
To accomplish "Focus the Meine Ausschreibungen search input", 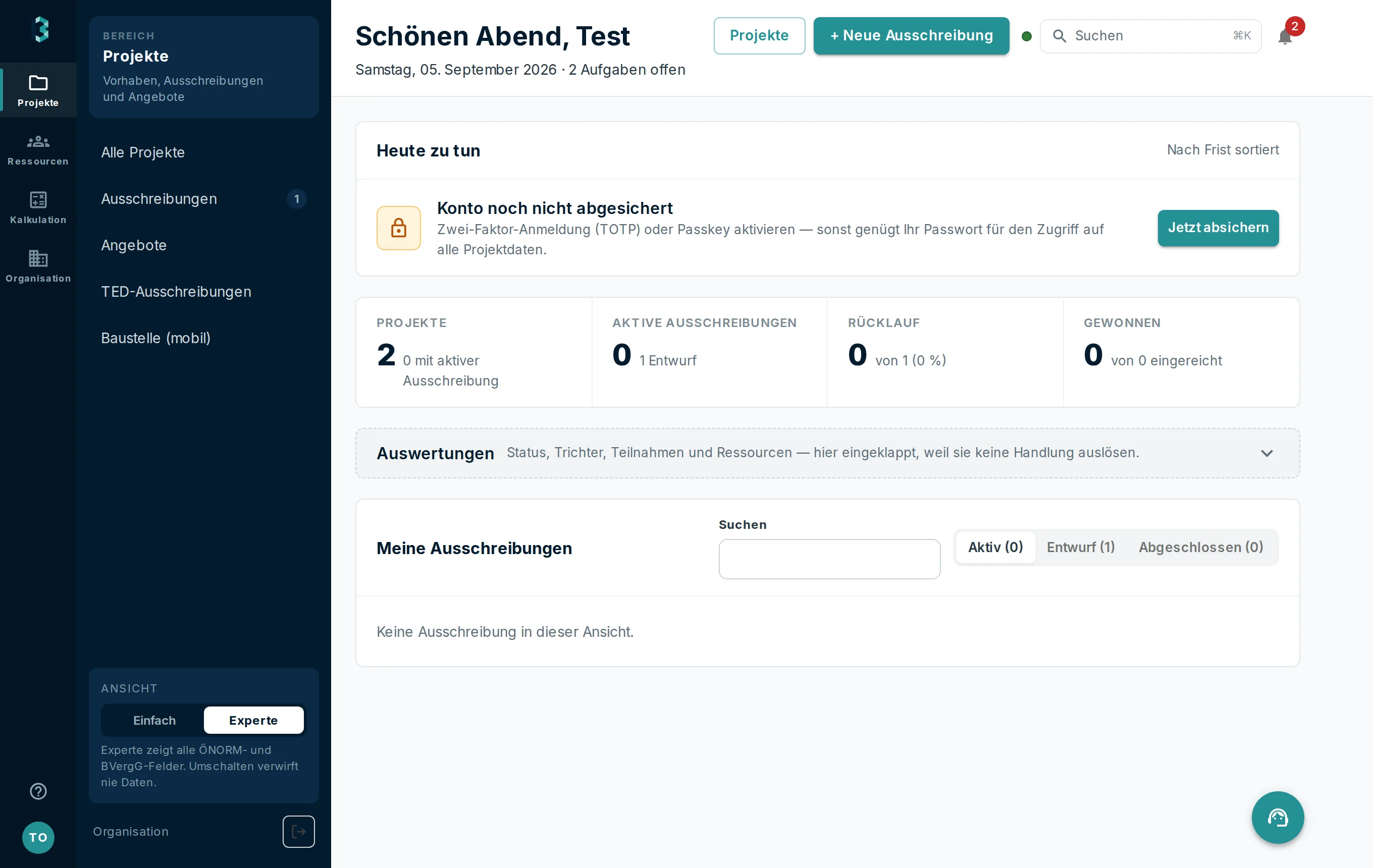I will tap(830, 559).
